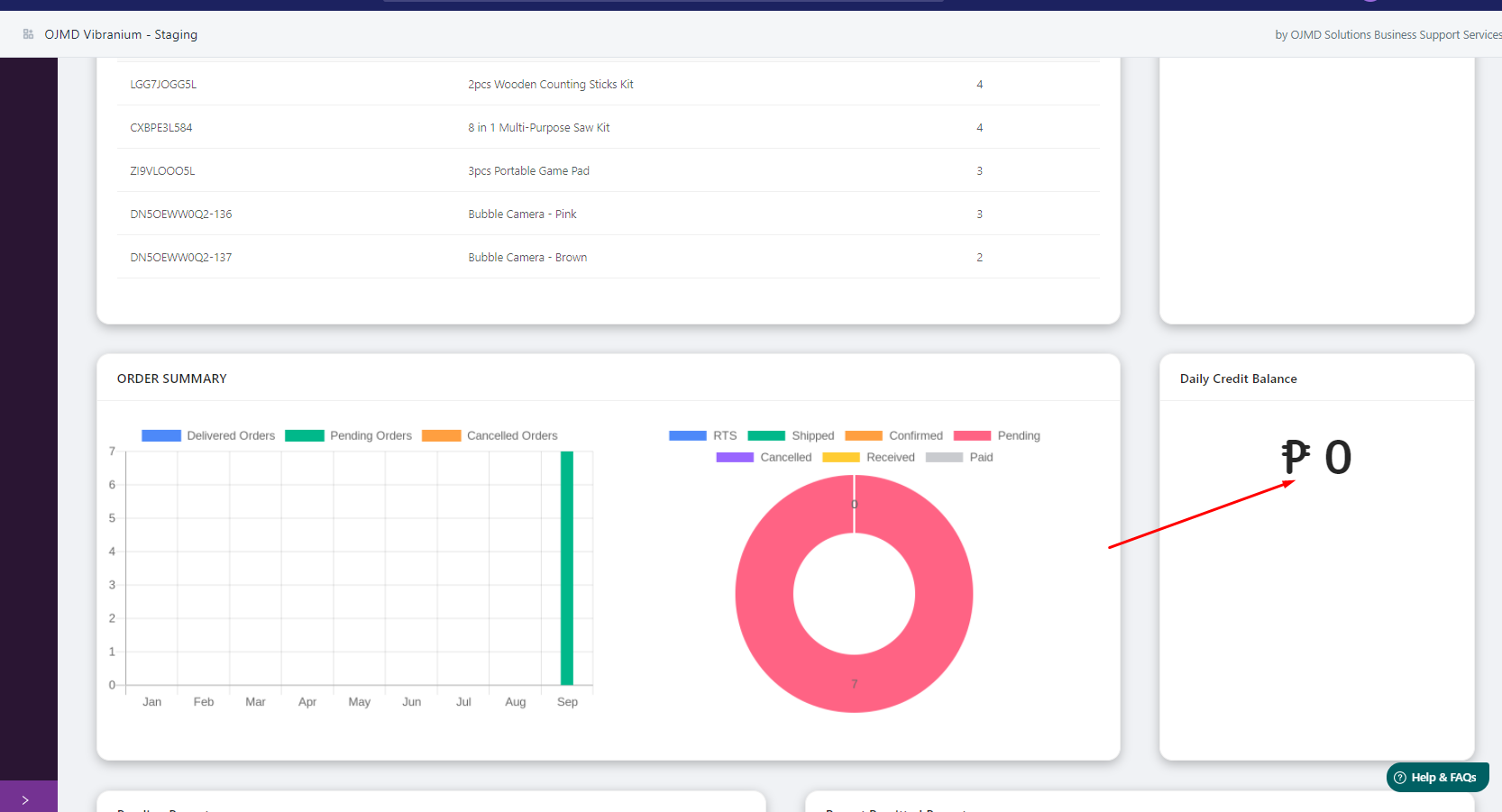Click the green September bar in chart
1502x812 pixels.
[567, 568]
